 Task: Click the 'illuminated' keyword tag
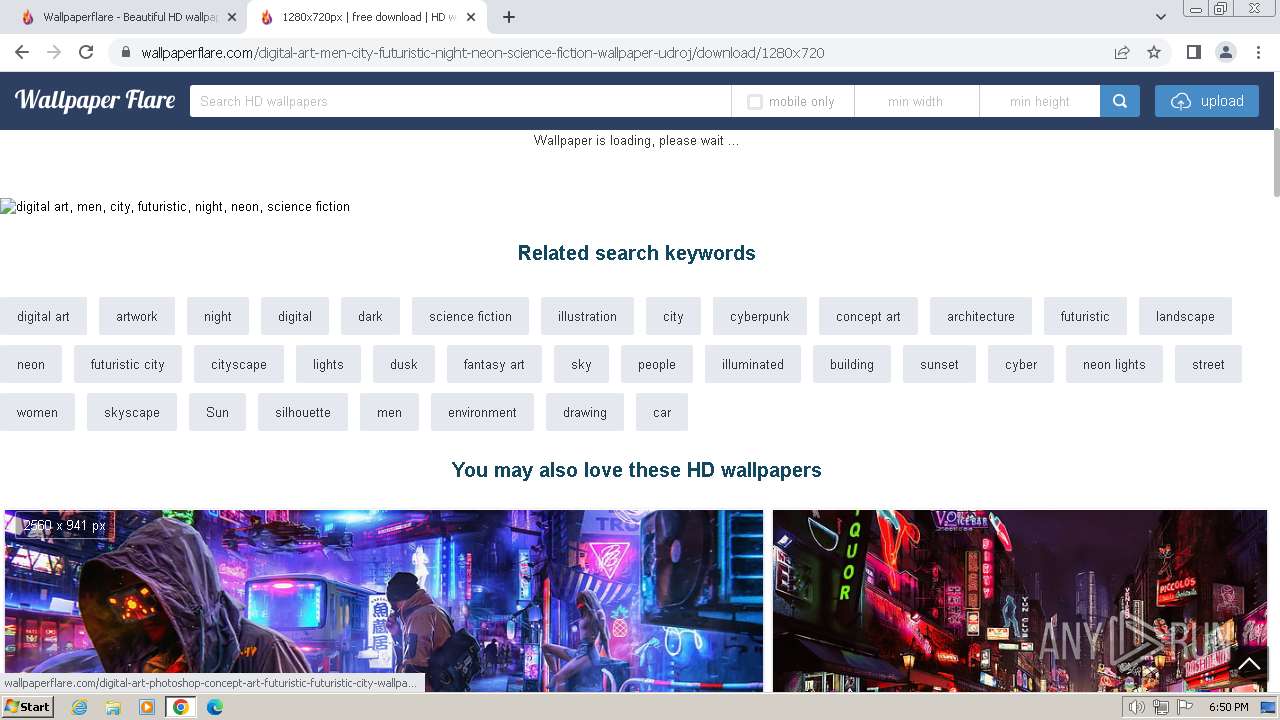[x=753, y=364]
